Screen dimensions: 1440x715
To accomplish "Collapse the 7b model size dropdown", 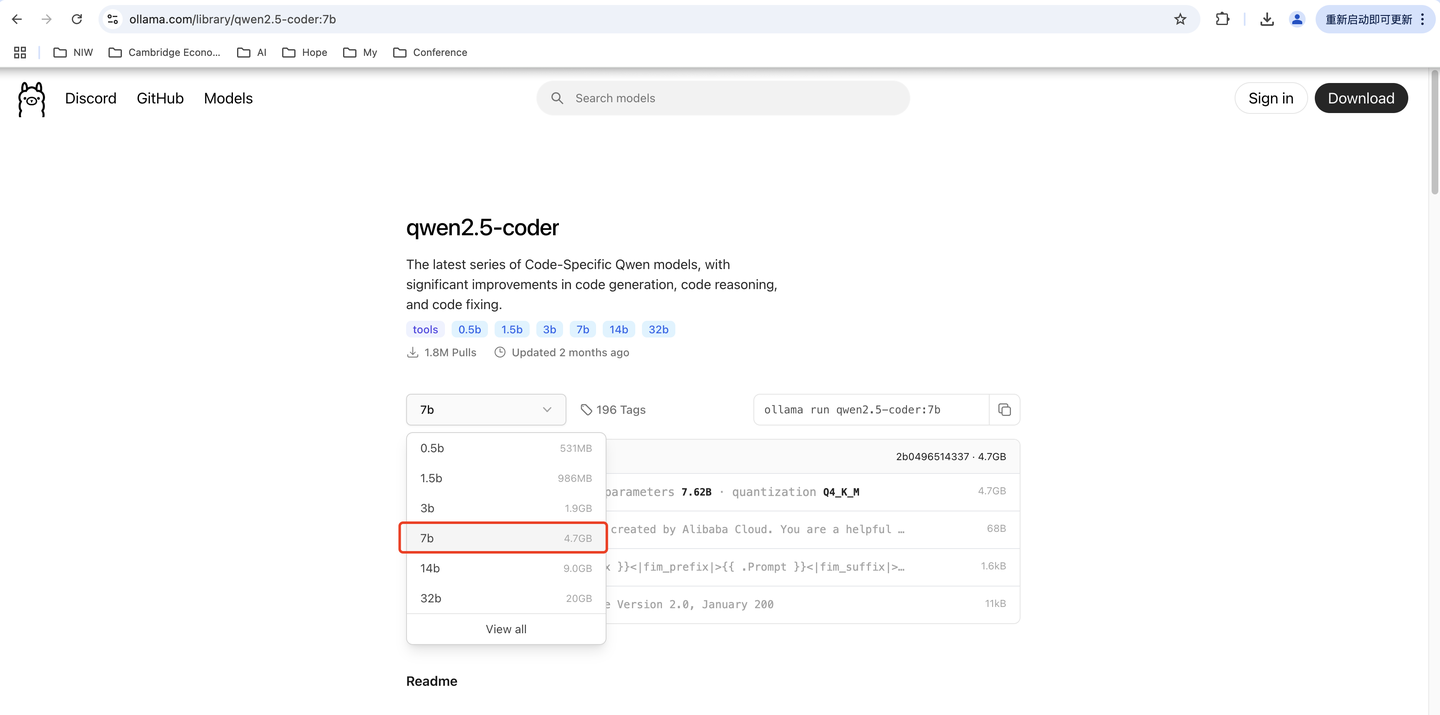I will (486, 410).
